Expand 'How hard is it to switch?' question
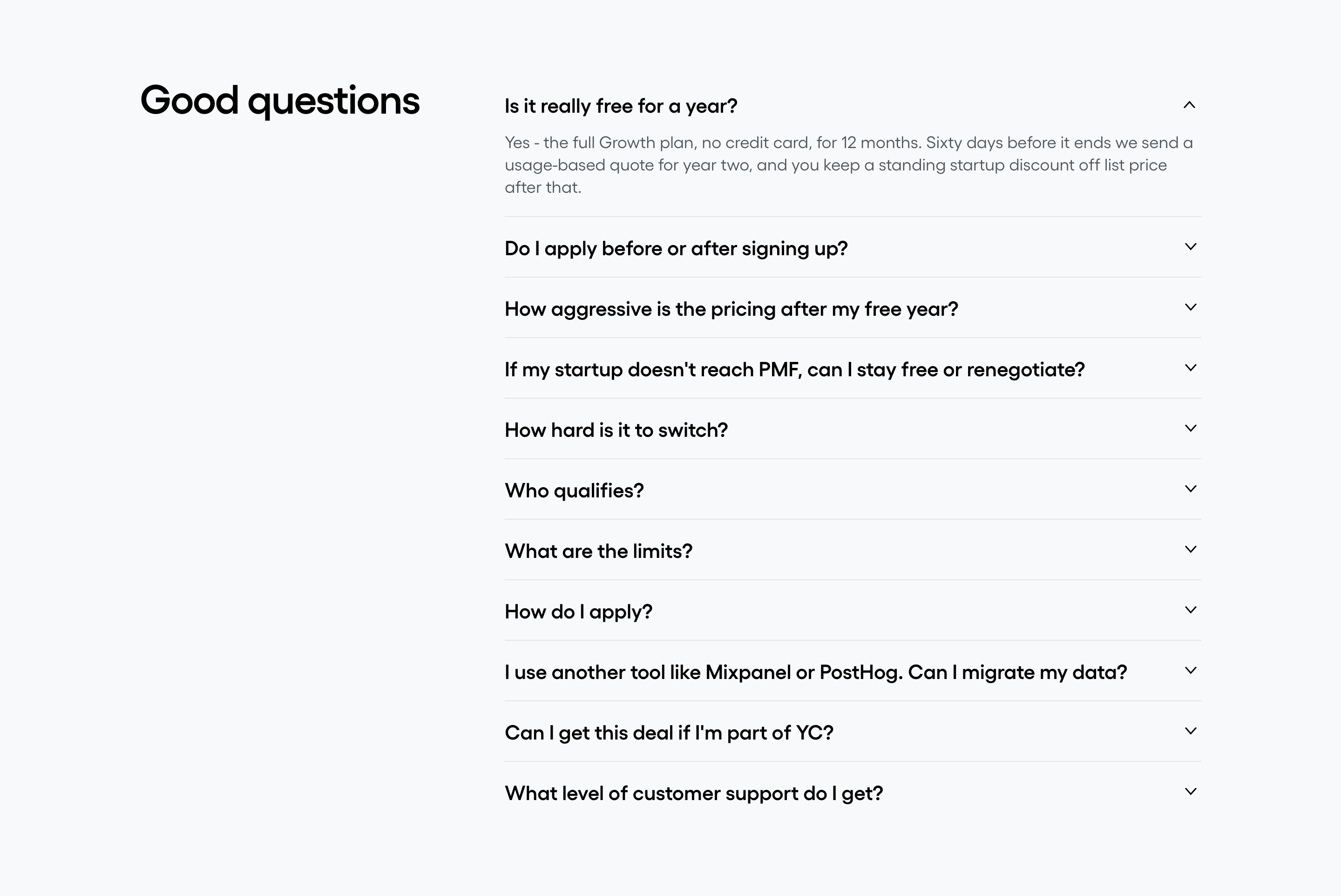 coord(616,430)
